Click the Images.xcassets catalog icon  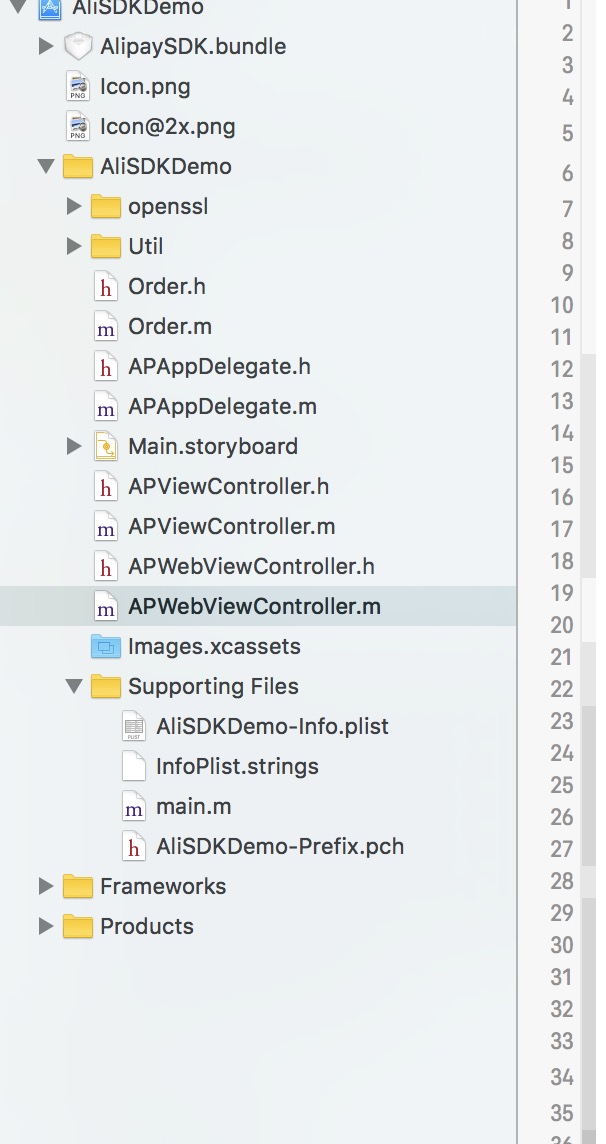106,646
